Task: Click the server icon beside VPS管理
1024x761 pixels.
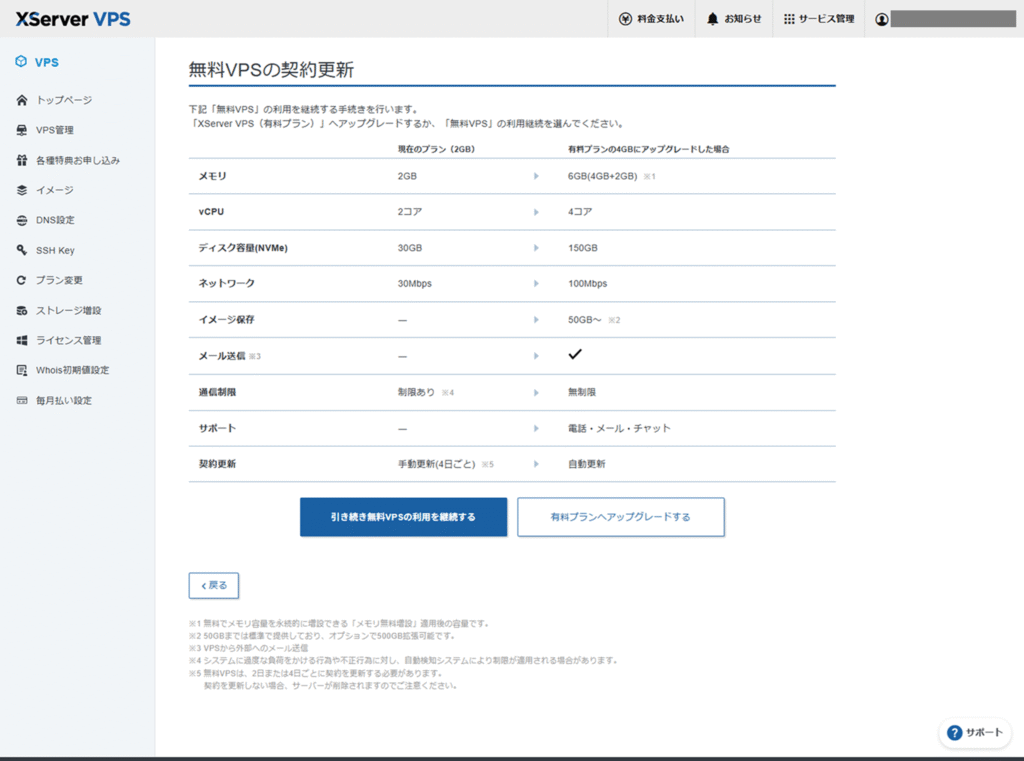Action: coord(22,130)
